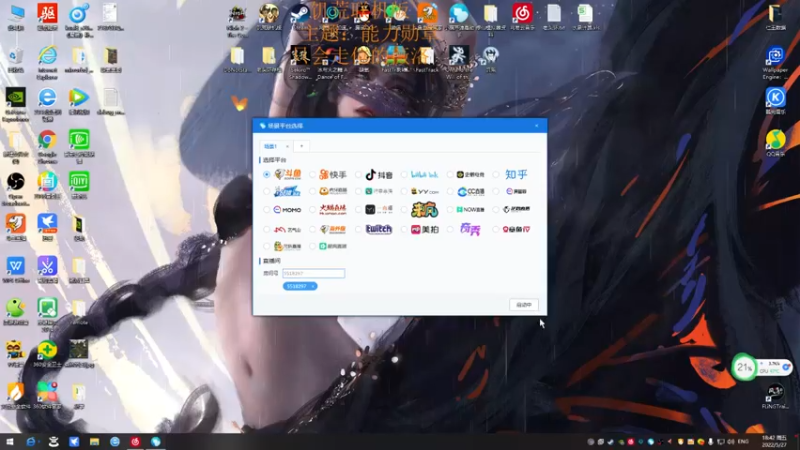Select the MOMO platform radio button

tap(266, 210)
